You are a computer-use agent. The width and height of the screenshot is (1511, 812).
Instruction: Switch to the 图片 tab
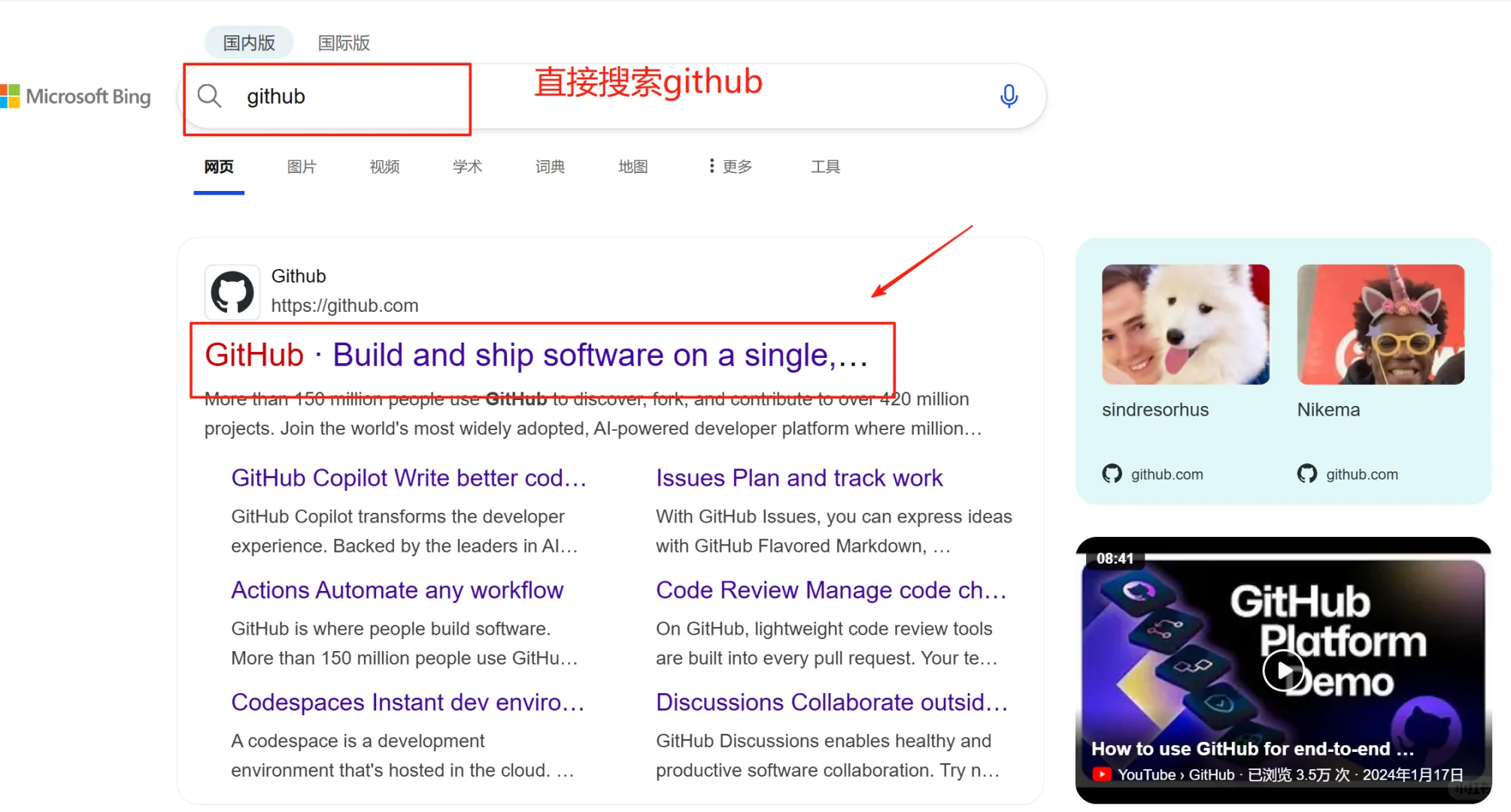click(302, 166)
